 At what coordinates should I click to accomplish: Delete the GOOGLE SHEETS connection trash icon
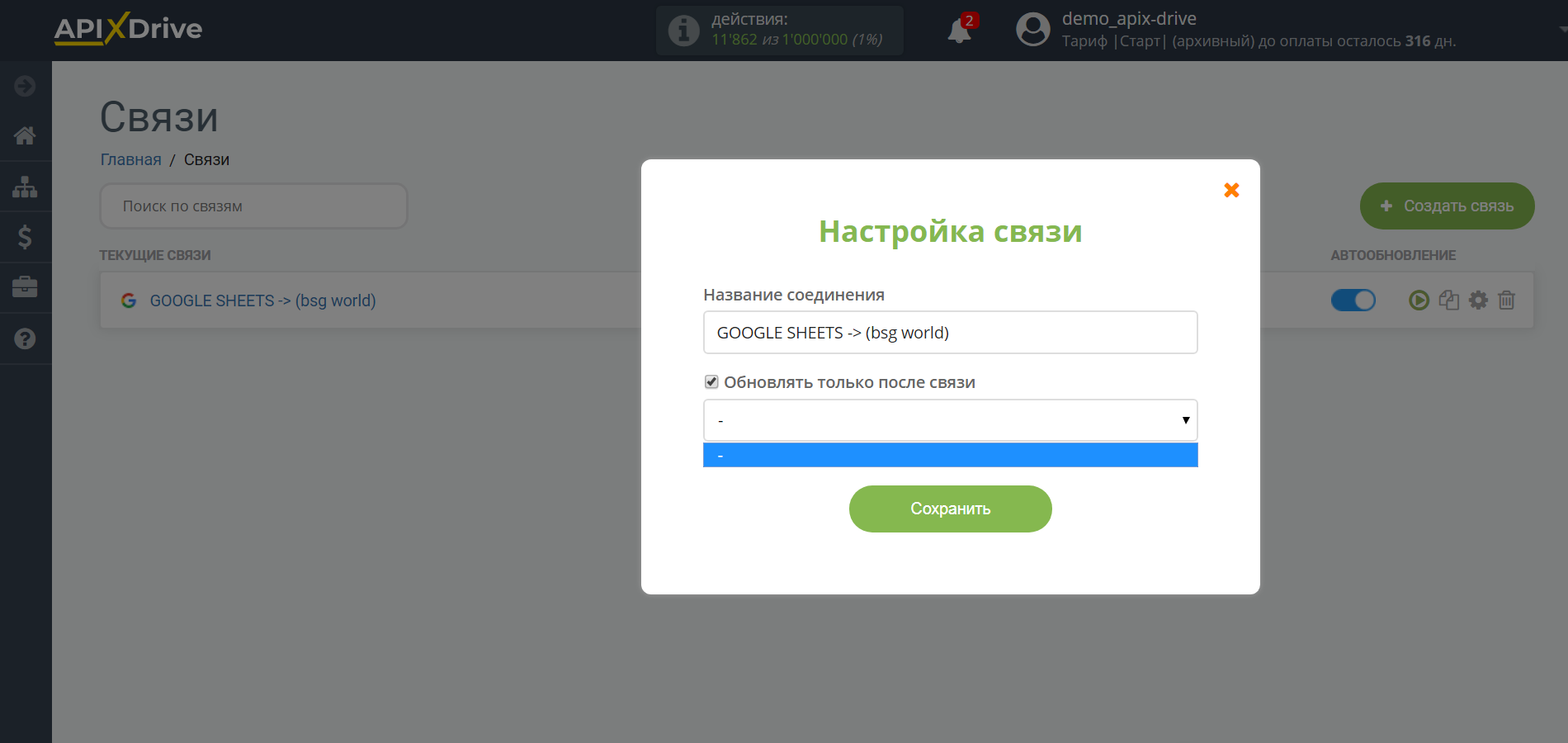click(x=1507, y=300)
